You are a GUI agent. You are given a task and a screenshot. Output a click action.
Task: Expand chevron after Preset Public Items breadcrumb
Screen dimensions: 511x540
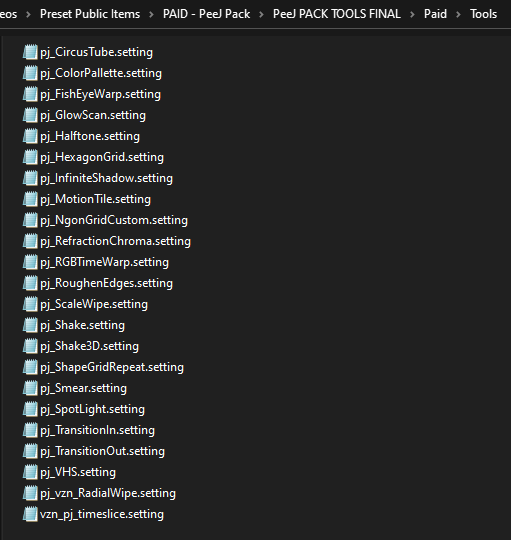point(151,14)
